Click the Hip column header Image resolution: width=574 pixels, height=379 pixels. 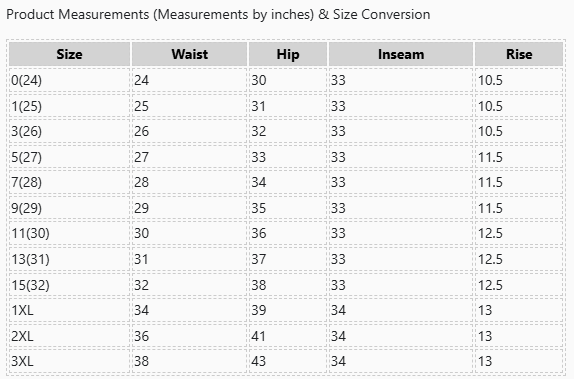click(288, 54)
